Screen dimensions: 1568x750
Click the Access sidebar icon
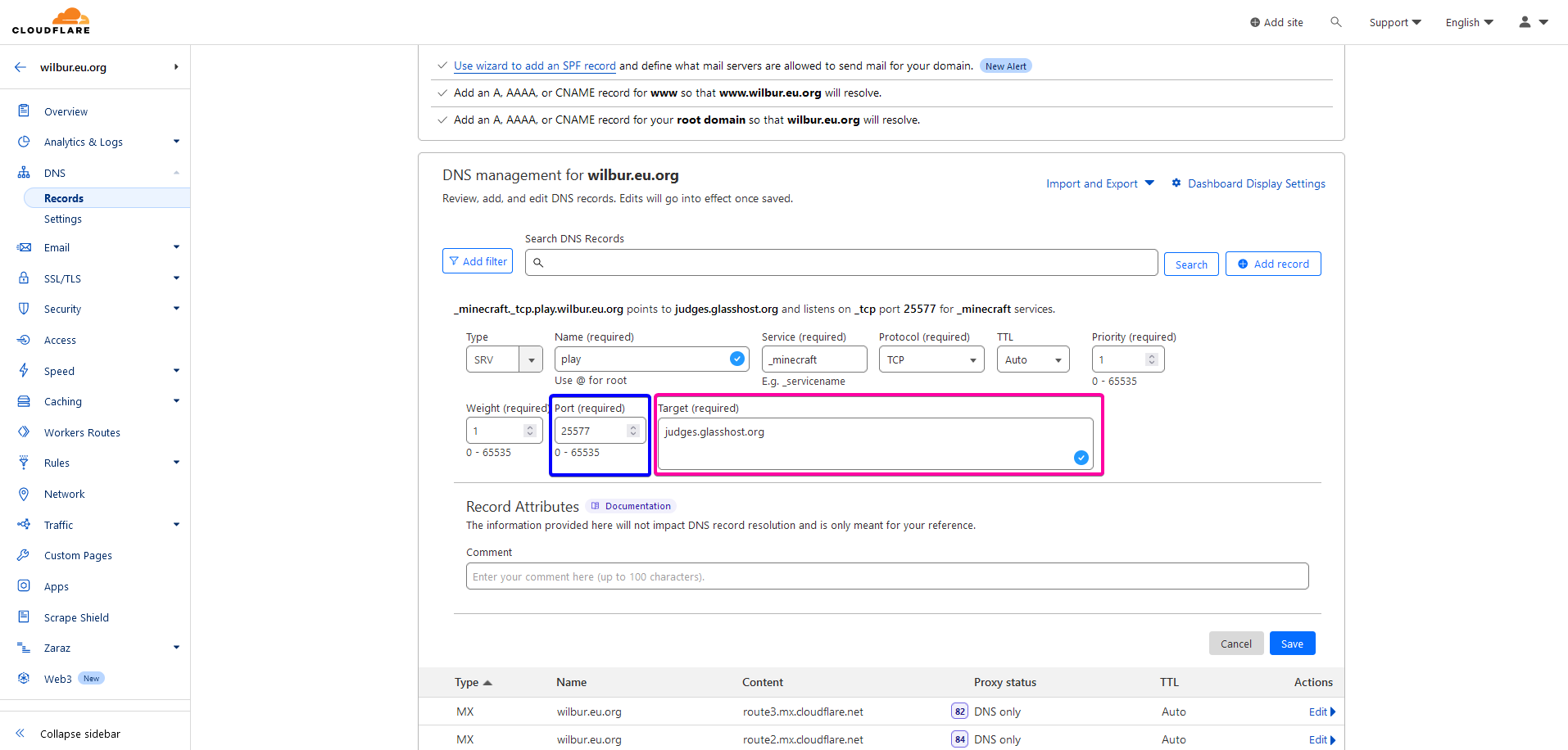24,340
